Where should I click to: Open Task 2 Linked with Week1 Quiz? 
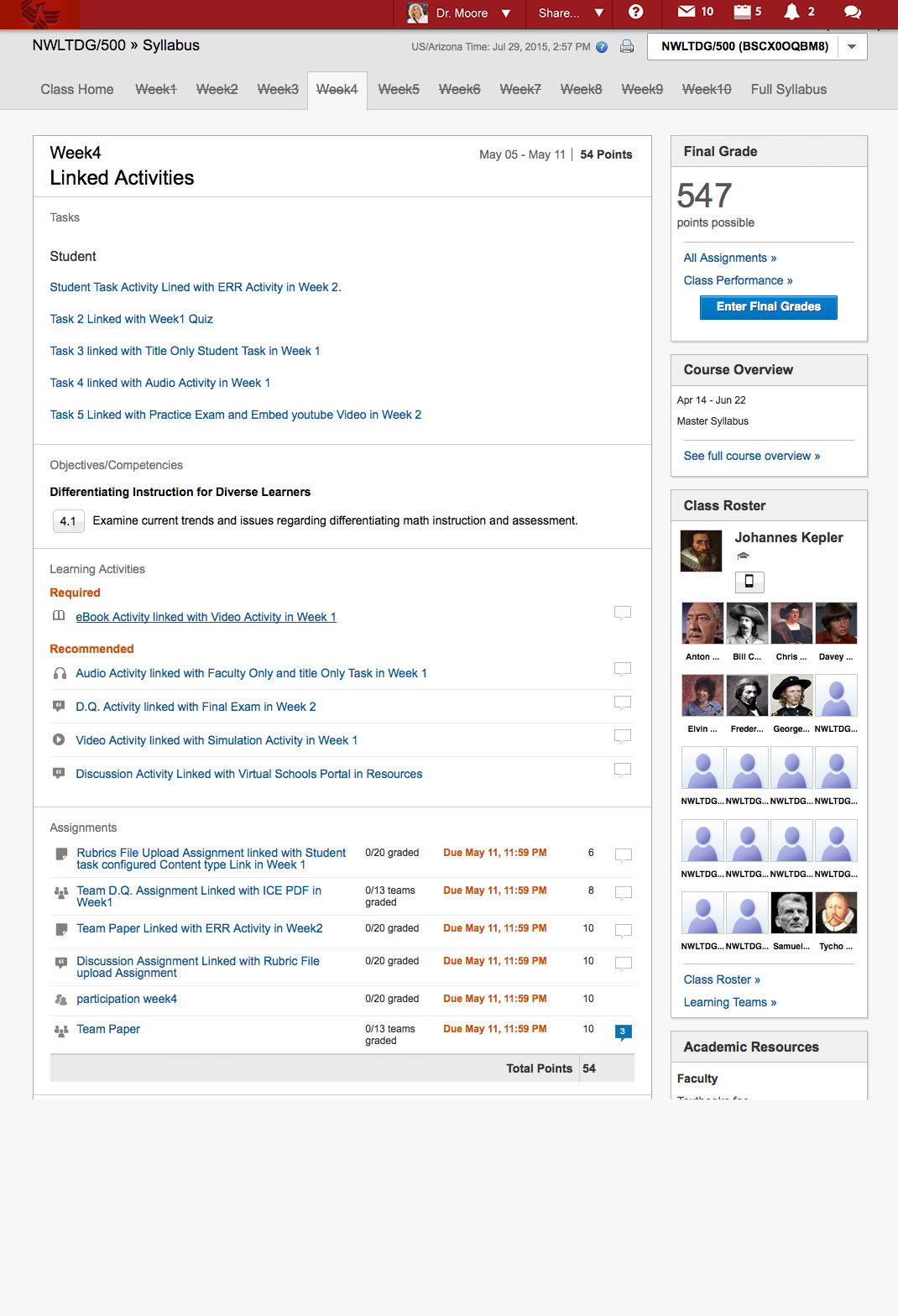131,319
